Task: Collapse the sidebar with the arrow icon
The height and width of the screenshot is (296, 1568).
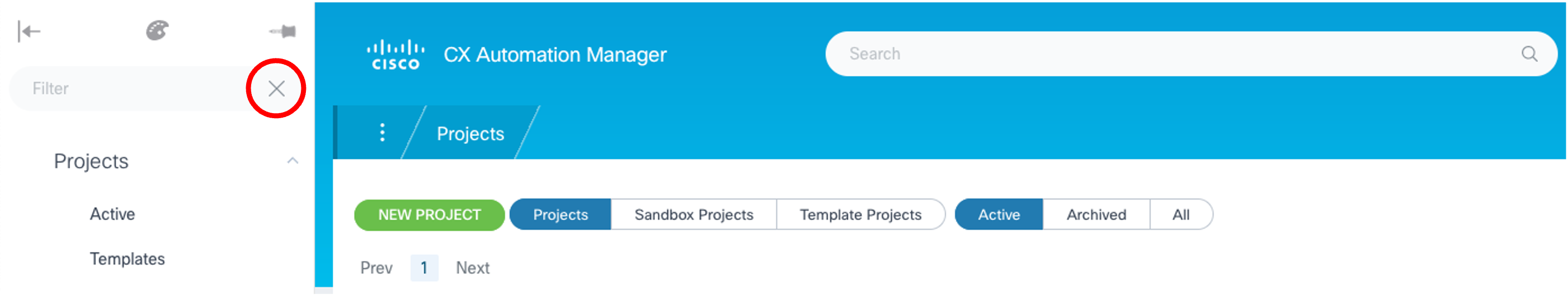Action: pos(28,31)
